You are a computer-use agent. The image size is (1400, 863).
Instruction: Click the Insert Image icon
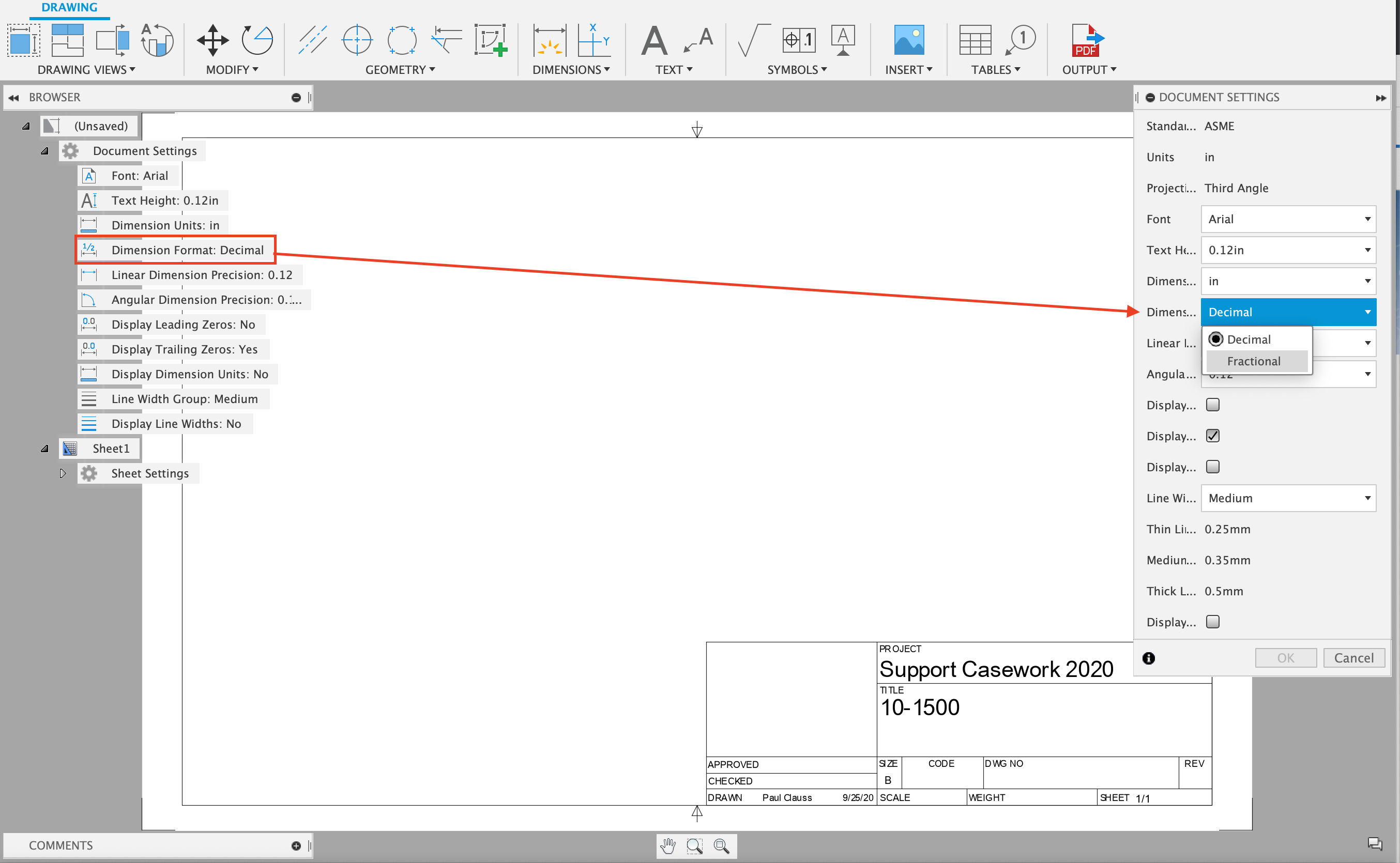908,40
